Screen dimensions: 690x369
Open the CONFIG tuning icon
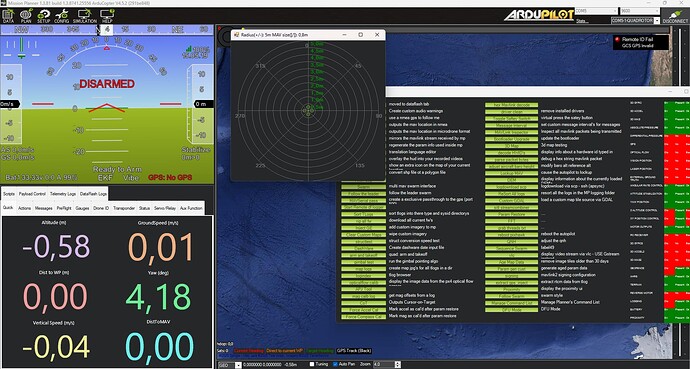[x=62, y=16]
